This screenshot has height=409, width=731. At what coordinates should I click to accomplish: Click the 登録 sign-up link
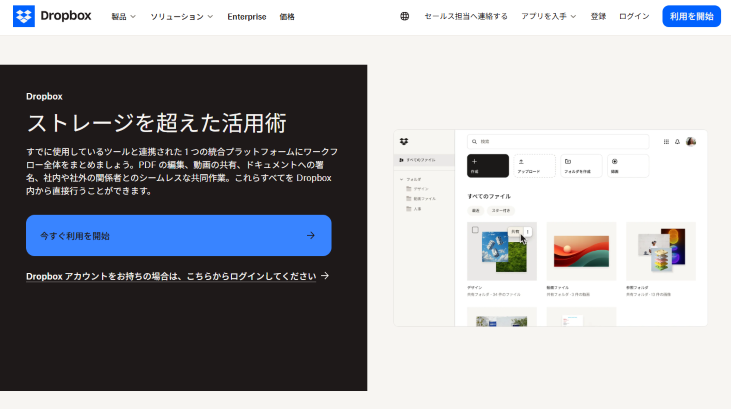[598, 16]
